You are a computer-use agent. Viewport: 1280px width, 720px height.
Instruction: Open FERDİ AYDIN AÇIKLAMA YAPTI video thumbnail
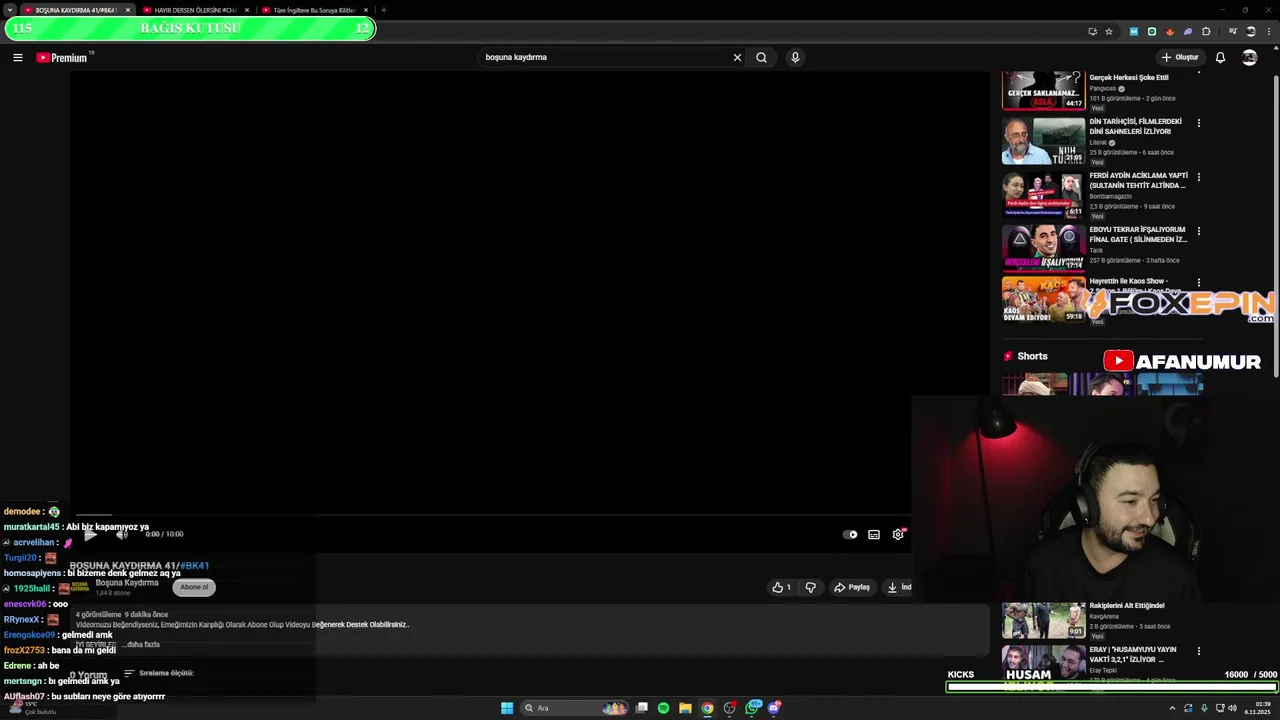1043,195
